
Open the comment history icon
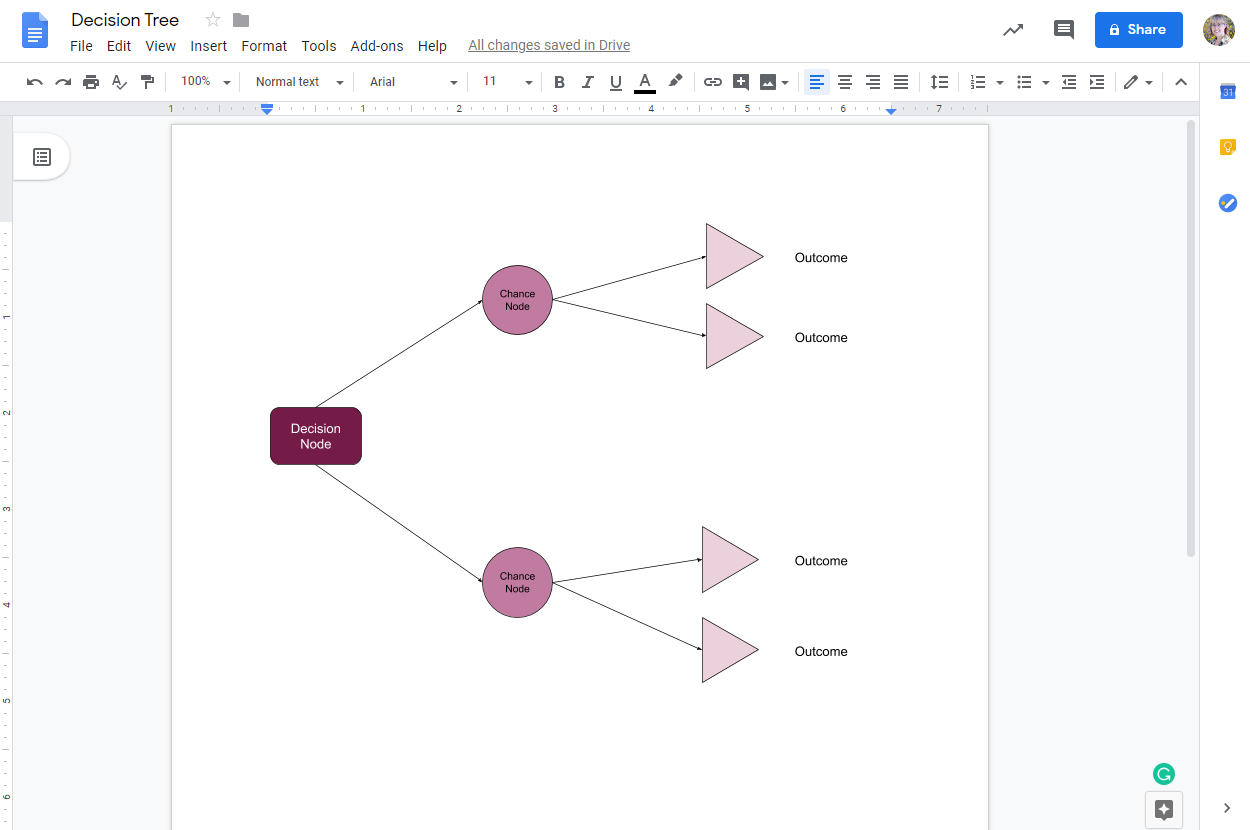(1063, 30)
